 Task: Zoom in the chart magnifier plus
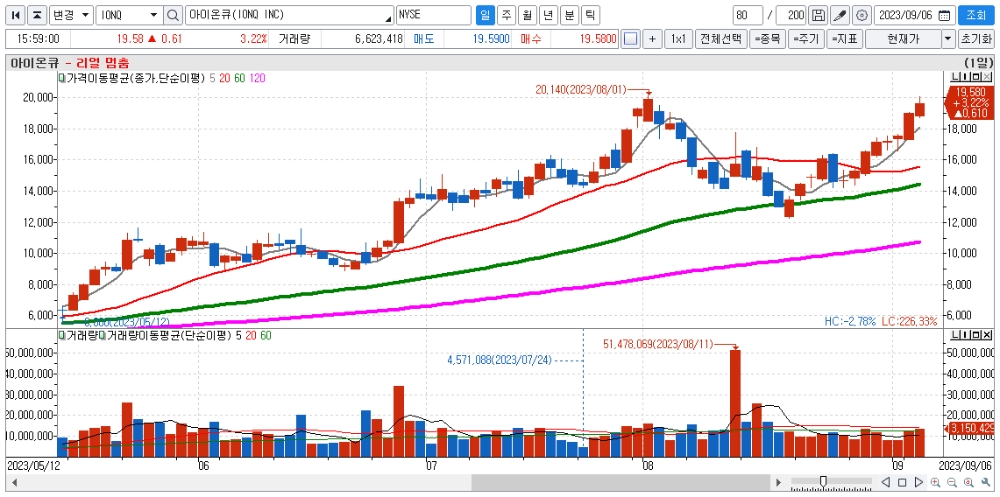(936, 482)
